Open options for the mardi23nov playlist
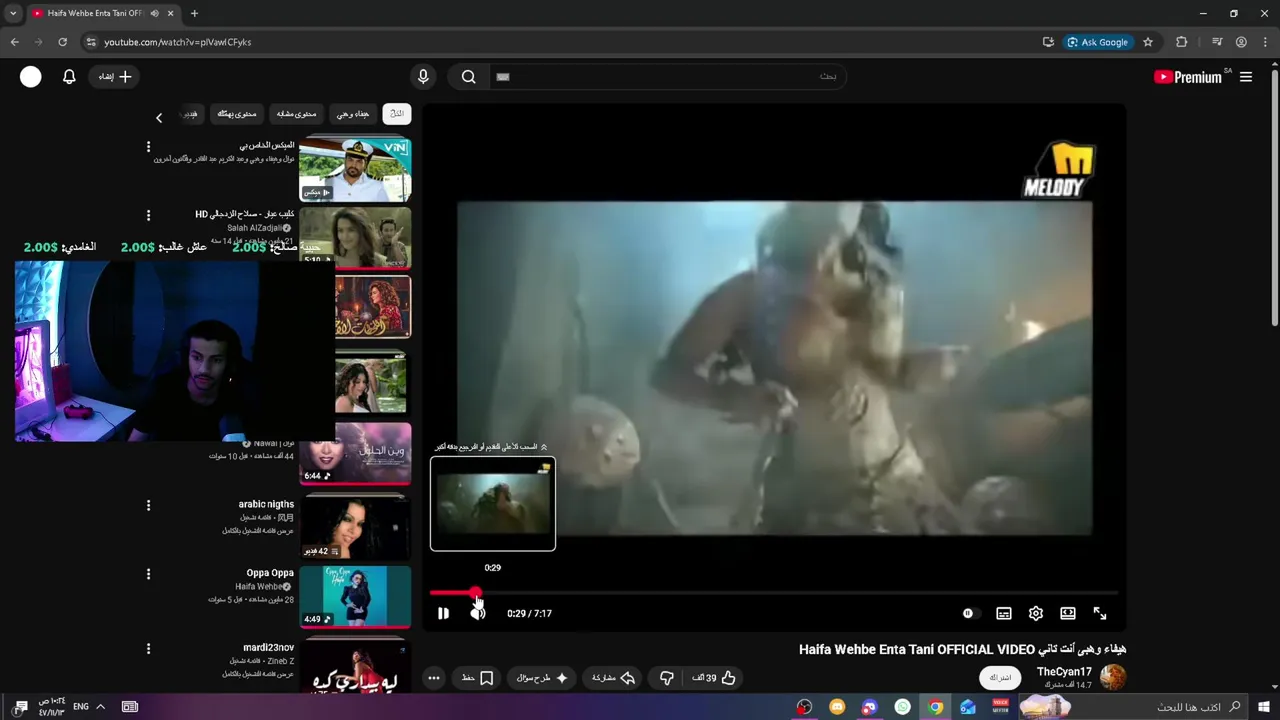 148,649
